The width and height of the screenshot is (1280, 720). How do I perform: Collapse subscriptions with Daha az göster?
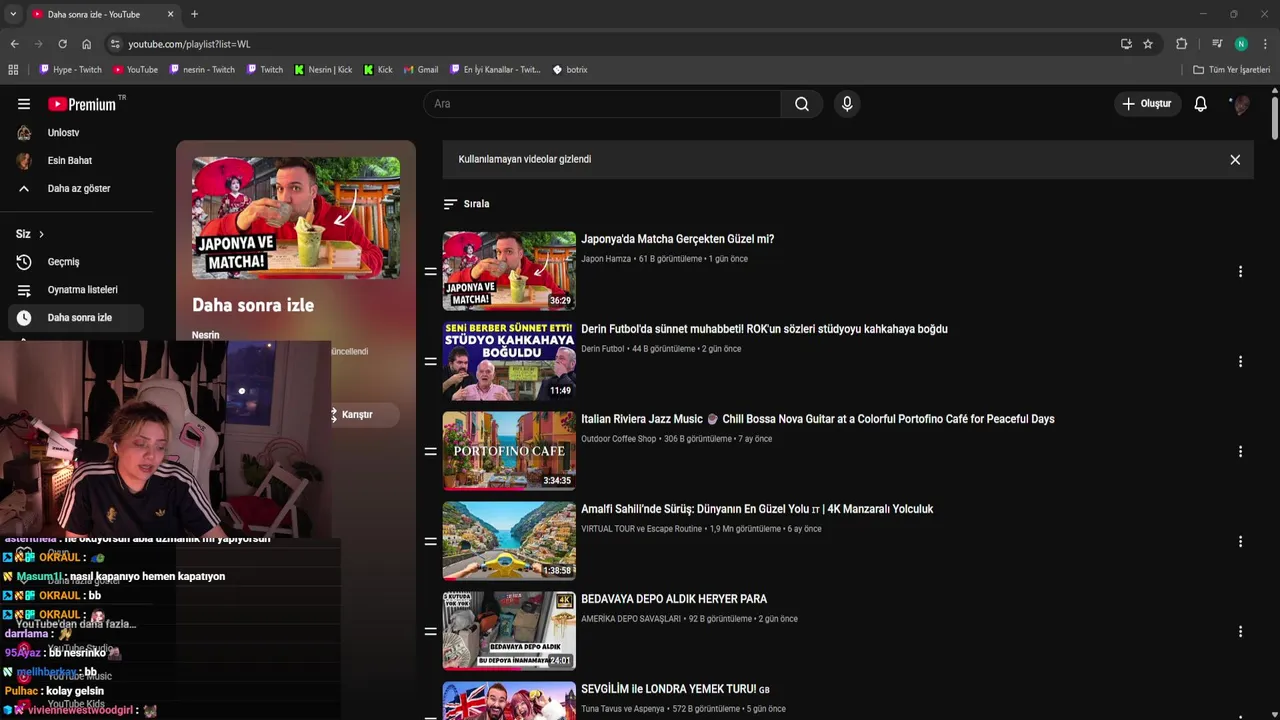pos(77,188)
